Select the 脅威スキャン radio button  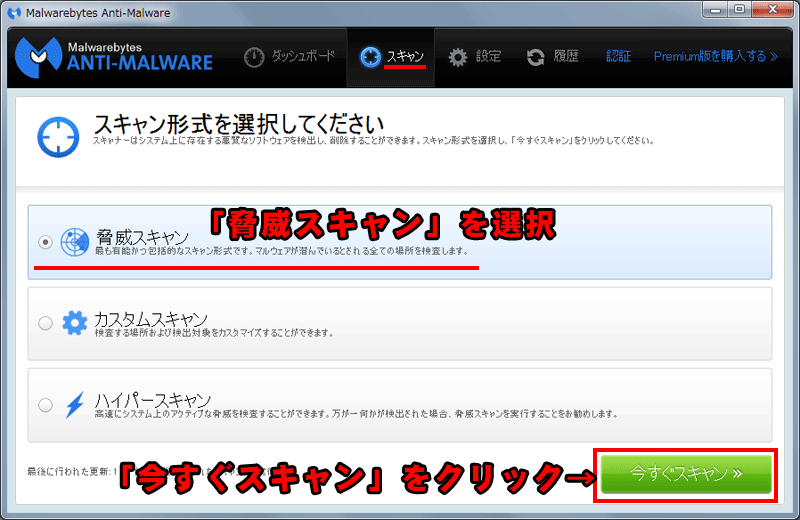tap(45, 242)
